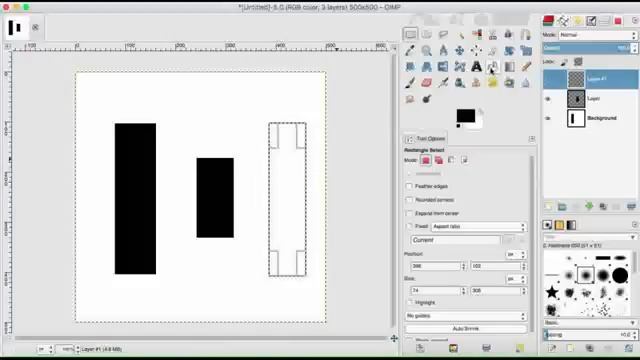Enable the Expand from center checkbox

click(x=409, y=213)
